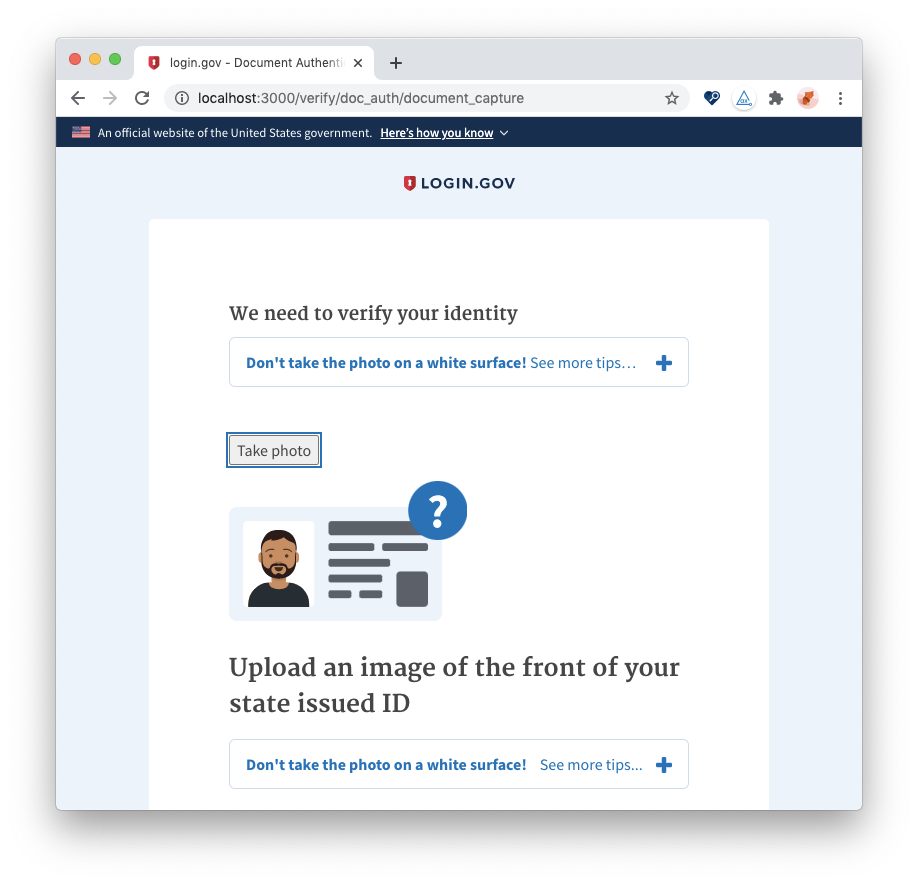Expand the first photo tips plus icon
Screen dimensions: 918x884
click(x=663, y=363)
